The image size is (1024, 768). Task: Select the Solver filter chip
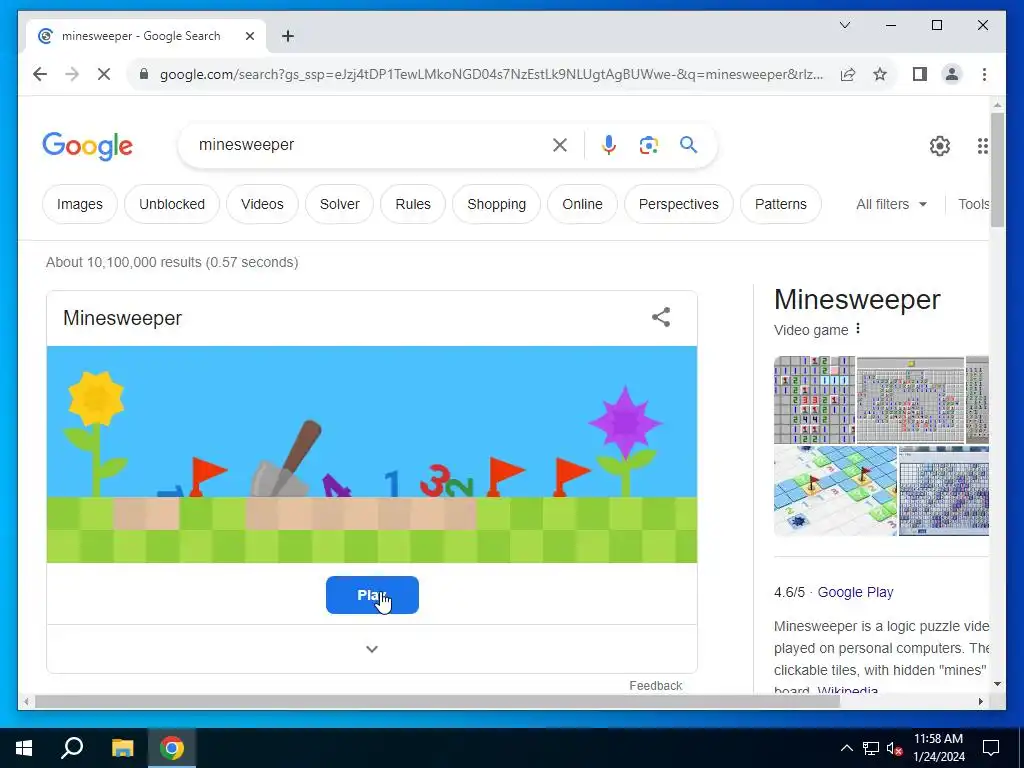pyautogui.click(x=340, y=204)
